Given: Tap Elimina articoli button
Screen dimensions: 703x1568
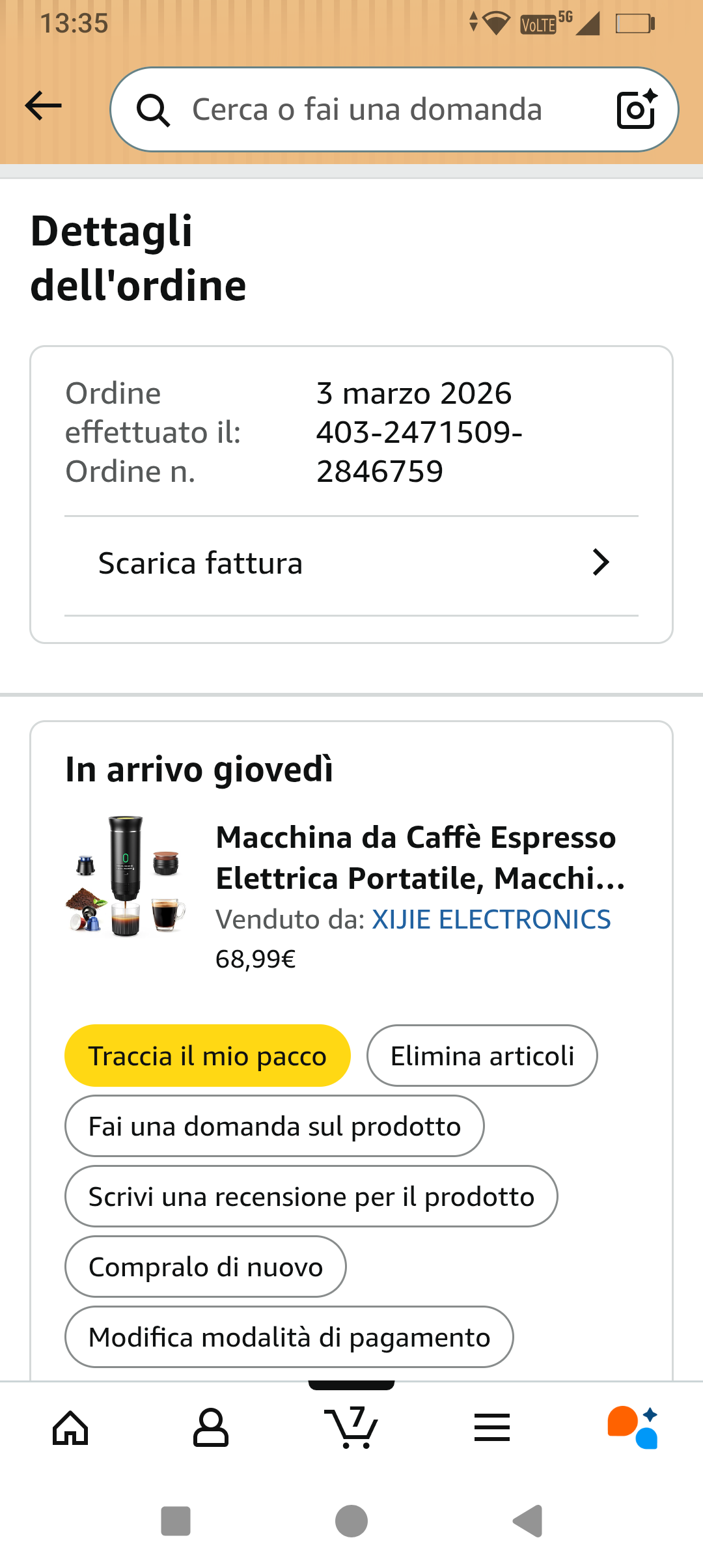Looking at the screenshot, I should click(x=482, y=1056).
